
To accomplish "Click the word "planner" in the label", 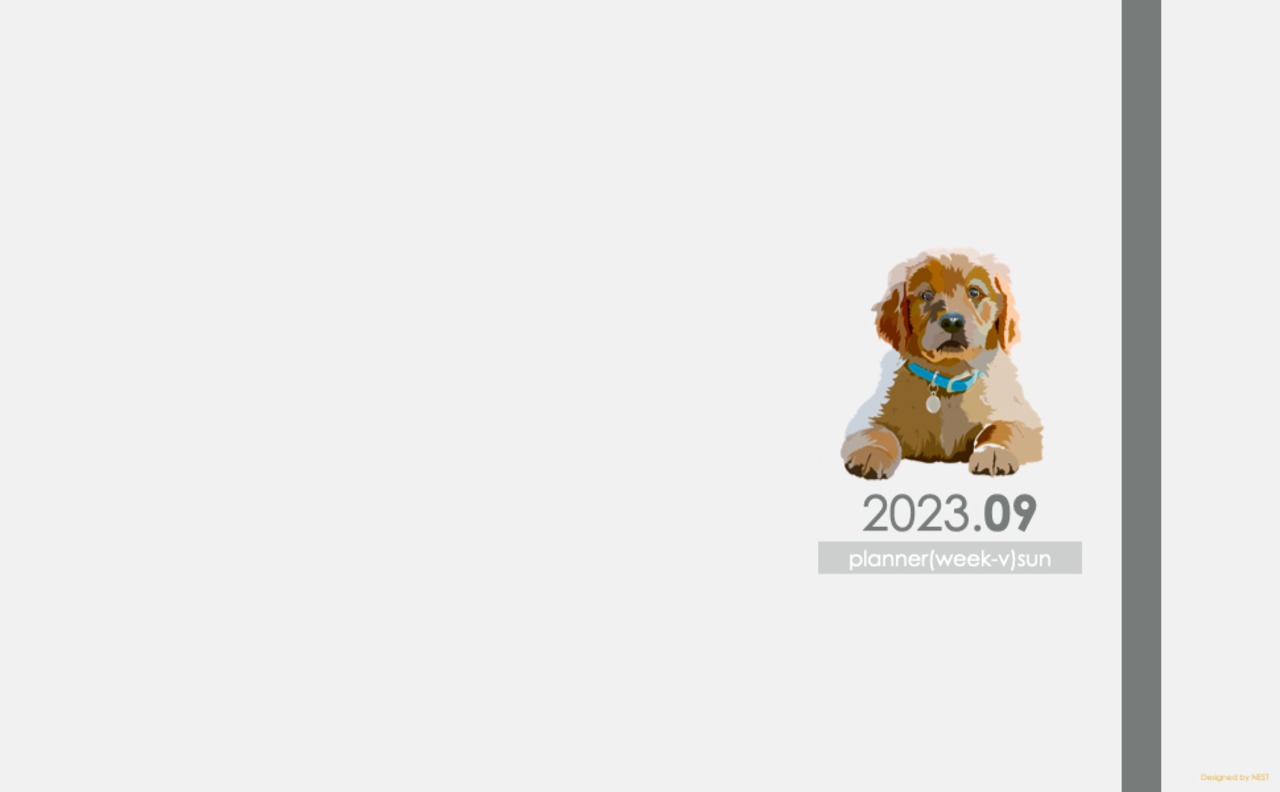I will click(888, 559).
